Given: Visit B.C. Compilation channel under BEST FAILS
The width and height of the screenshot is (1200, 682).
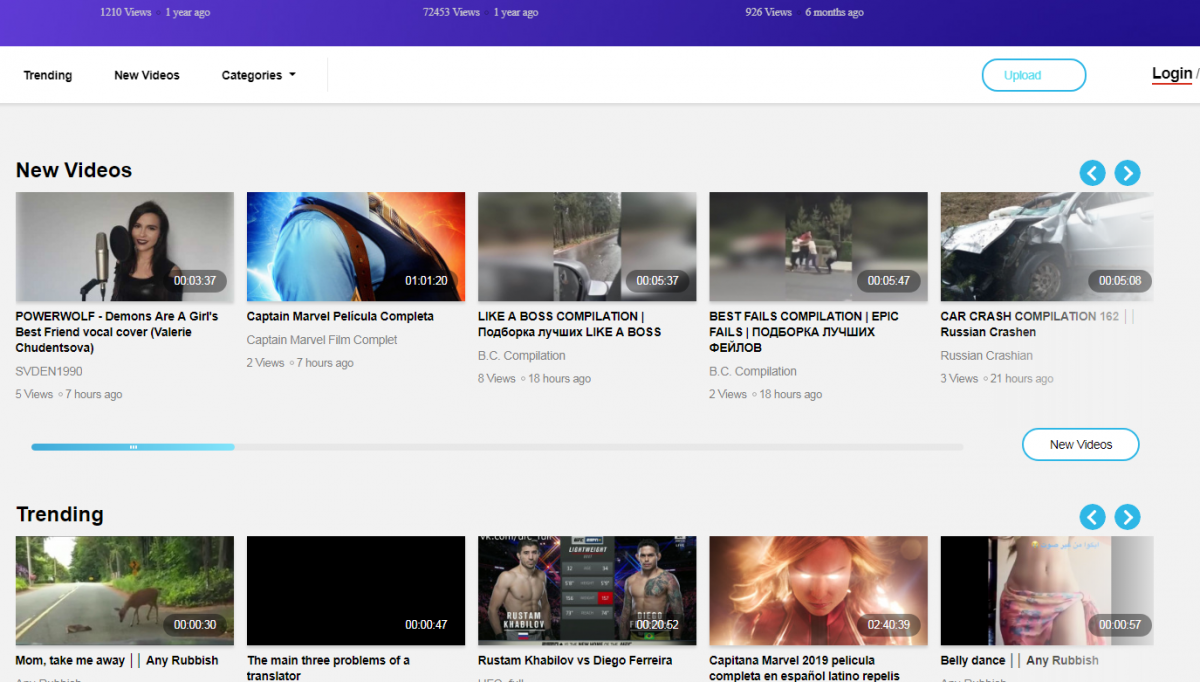Looking at the screenshot, I should pos(753,371).
